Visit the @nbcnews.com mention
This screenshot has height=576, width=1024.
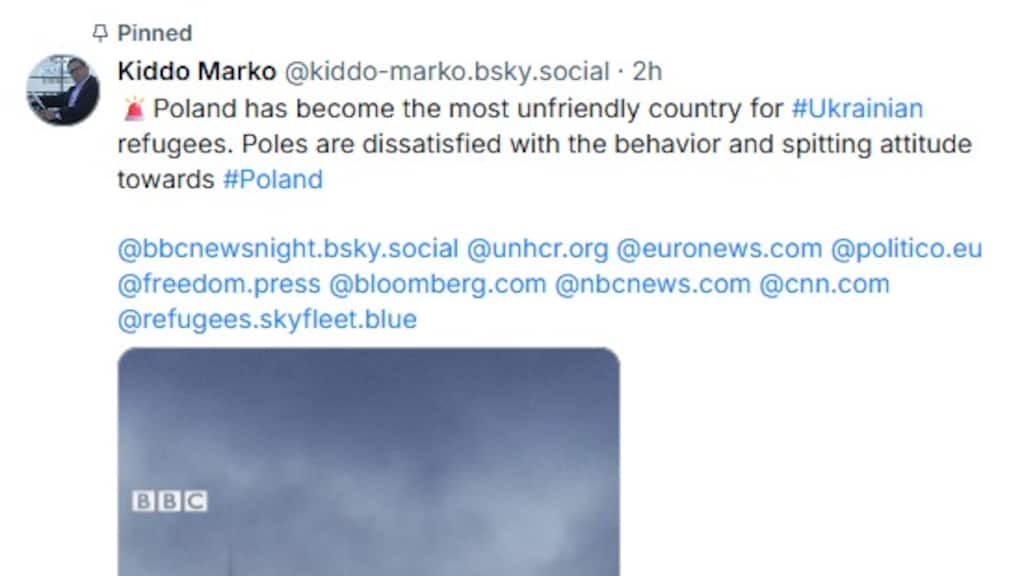(652, 284)
